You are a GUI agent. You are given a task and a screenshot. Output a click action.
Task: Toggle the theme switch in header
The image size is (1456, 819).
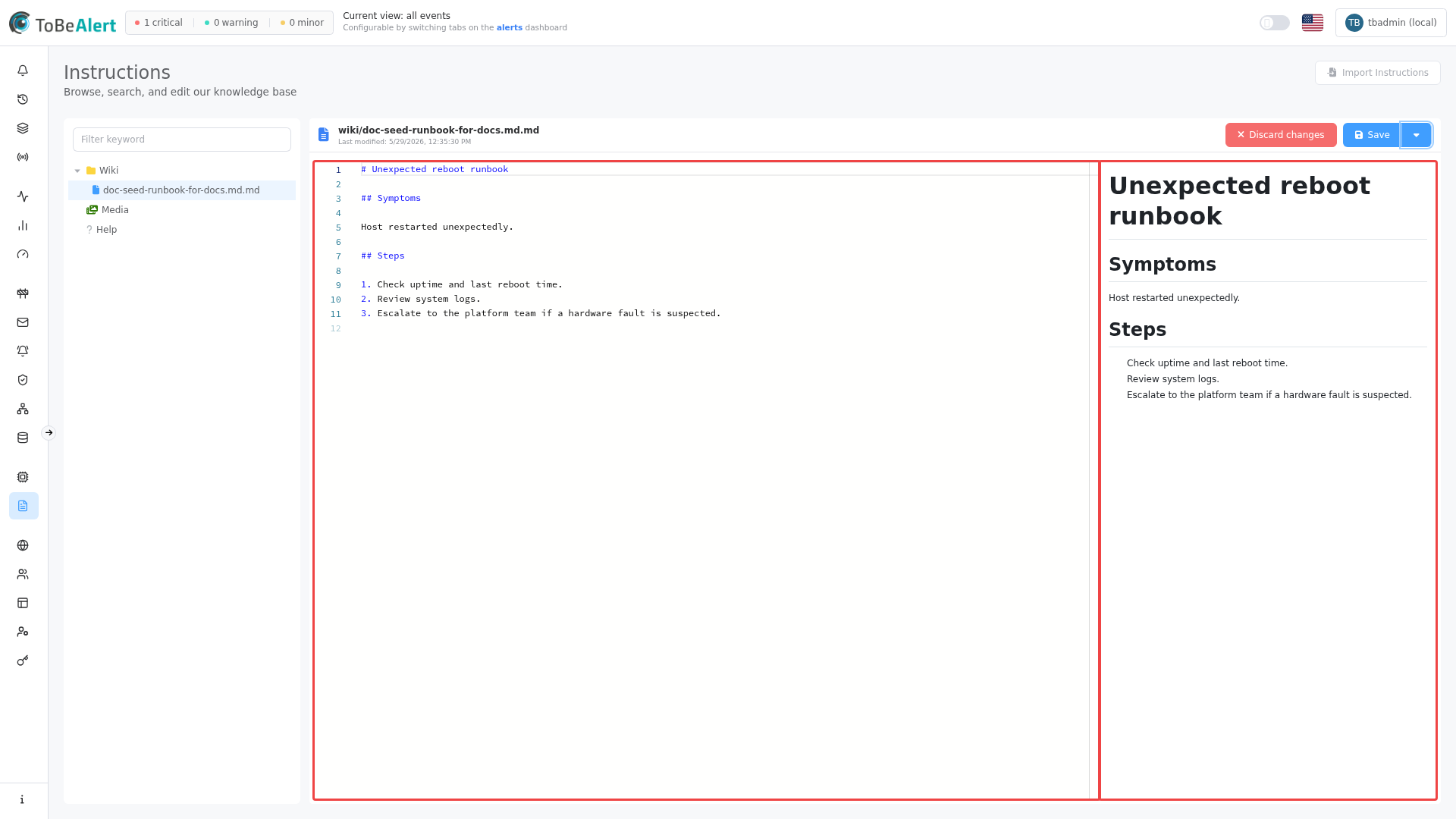coord(1275,23)
